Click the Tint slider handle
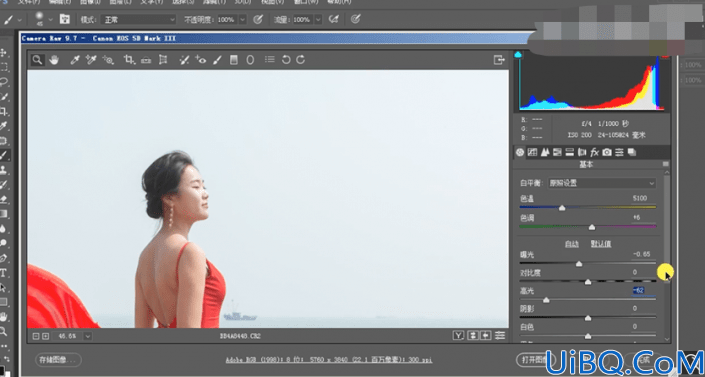 (x=592, y=227)
